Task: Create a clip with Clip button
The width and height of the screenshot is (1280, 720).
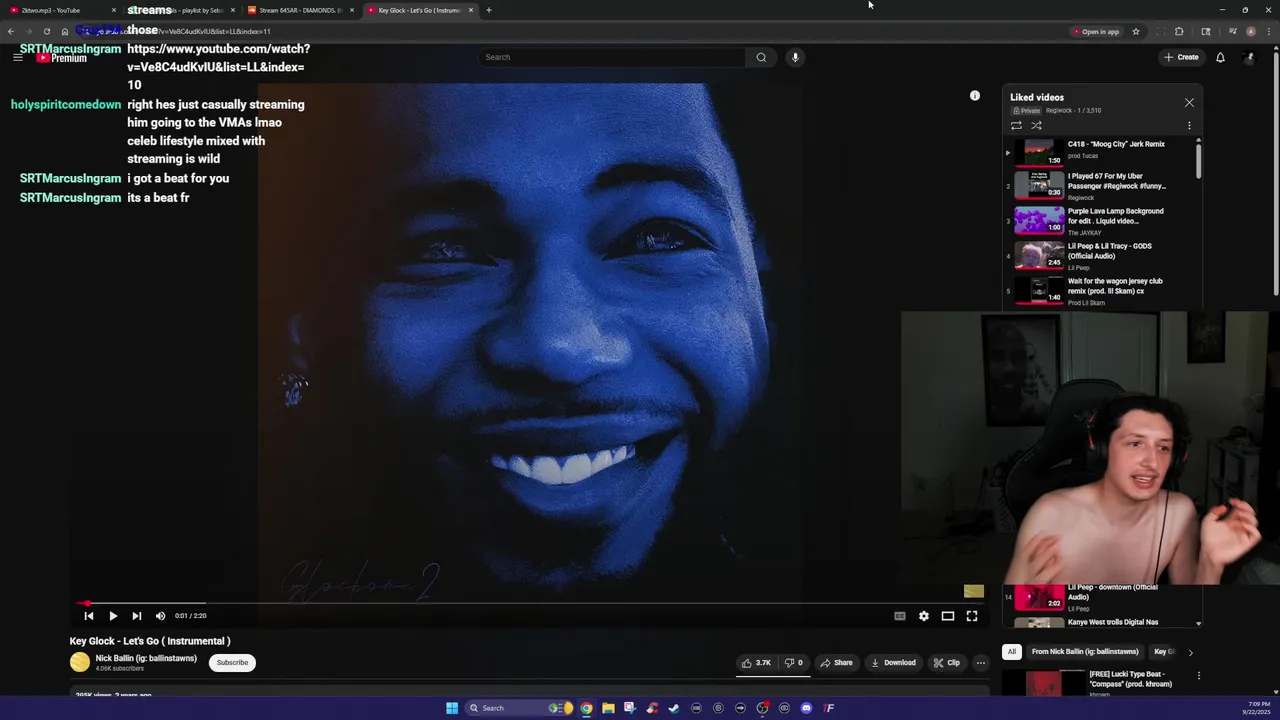Action: pyautogui.click(x=946, y=662)
